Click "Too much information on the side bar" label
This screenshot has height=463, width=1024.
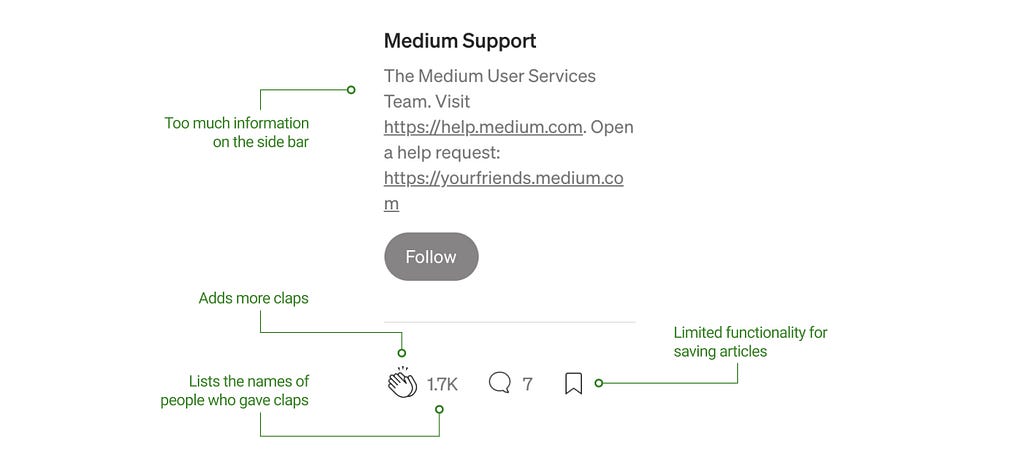(x=236, y=132)
